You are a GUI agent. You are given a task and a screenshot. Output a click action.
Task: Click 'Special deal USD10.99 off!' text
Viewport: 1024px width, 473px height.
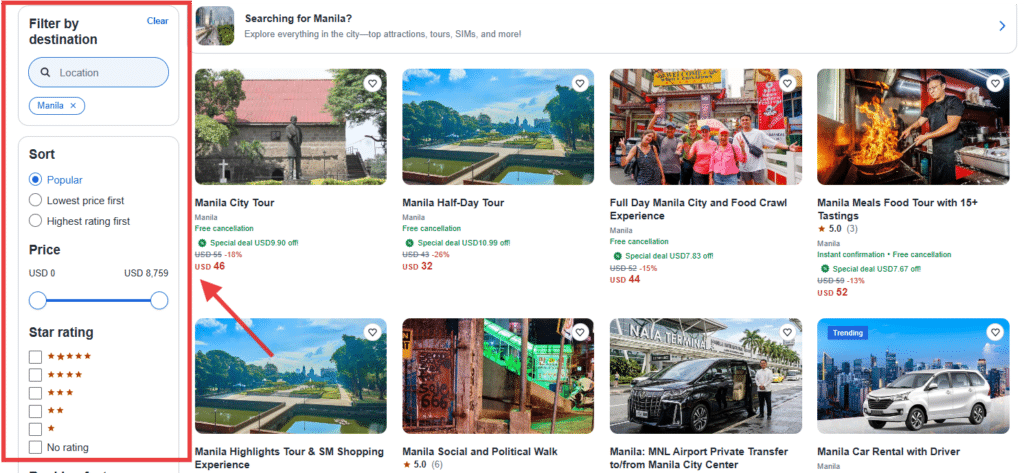click(x=464, y=242)
